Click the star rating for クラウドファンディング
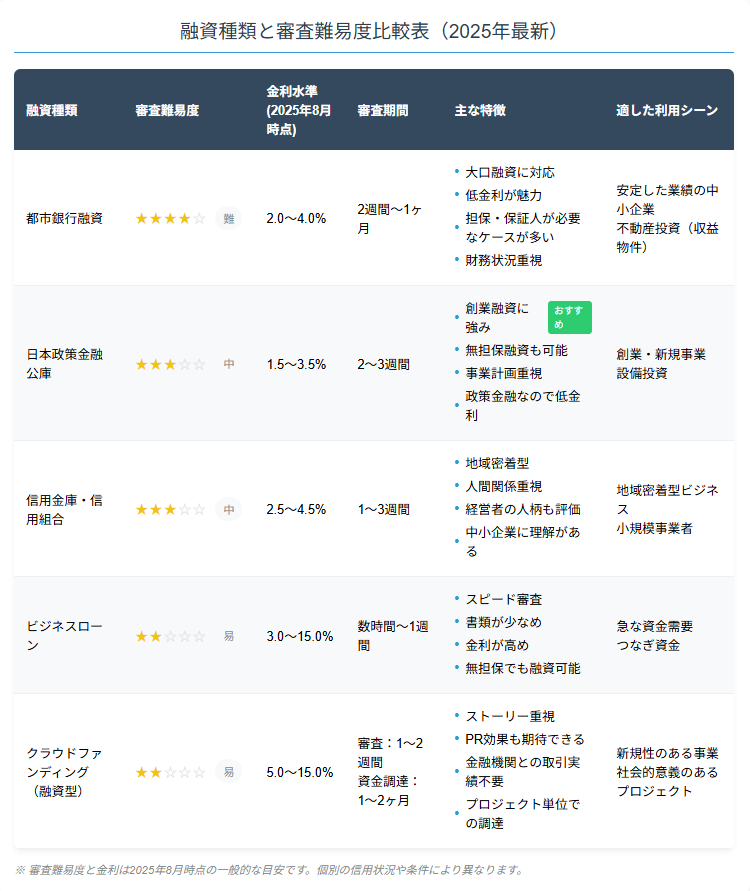This screenshot has width=750, height=891. 170,772
